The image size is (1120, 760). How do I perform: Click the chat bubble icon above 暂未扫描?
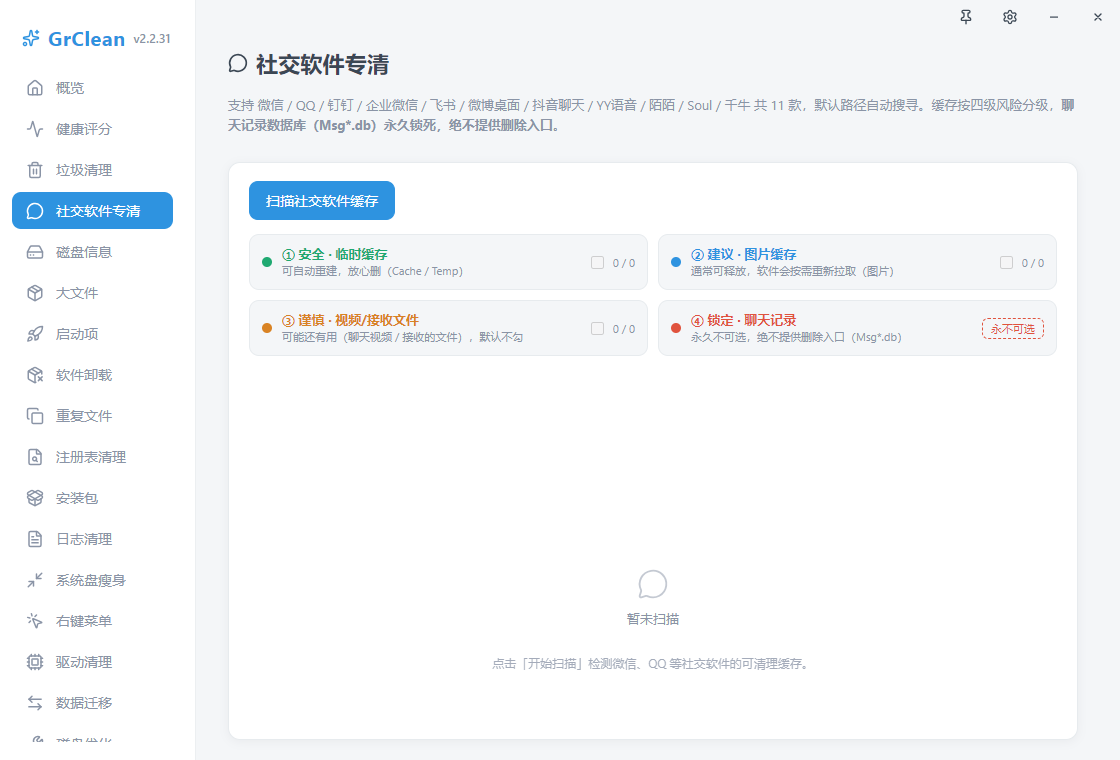(653, 584)
